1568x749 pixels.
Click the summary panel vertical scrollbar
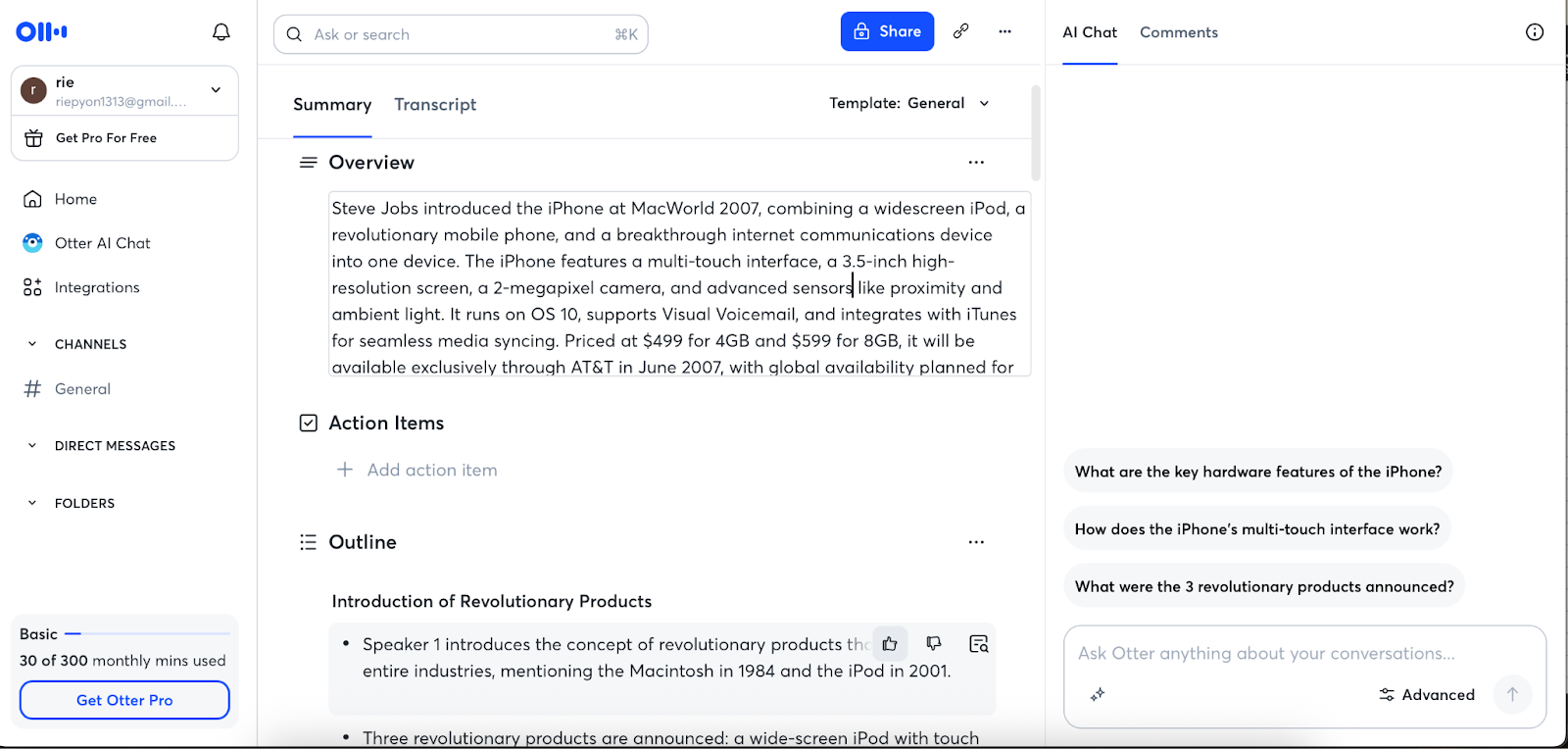[1036, 133]
